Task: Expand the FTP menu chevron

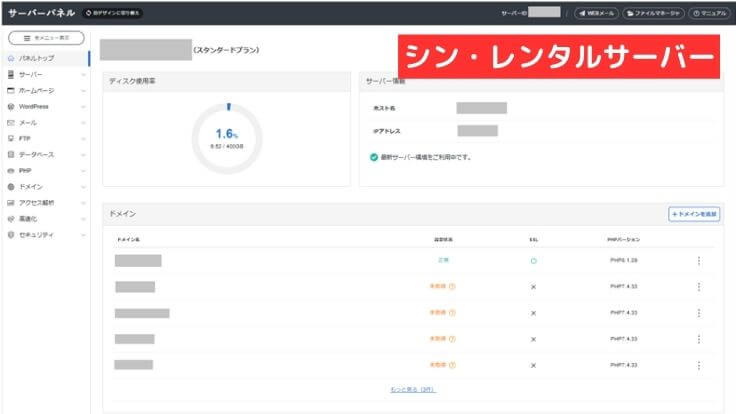Action: [83, 138]
